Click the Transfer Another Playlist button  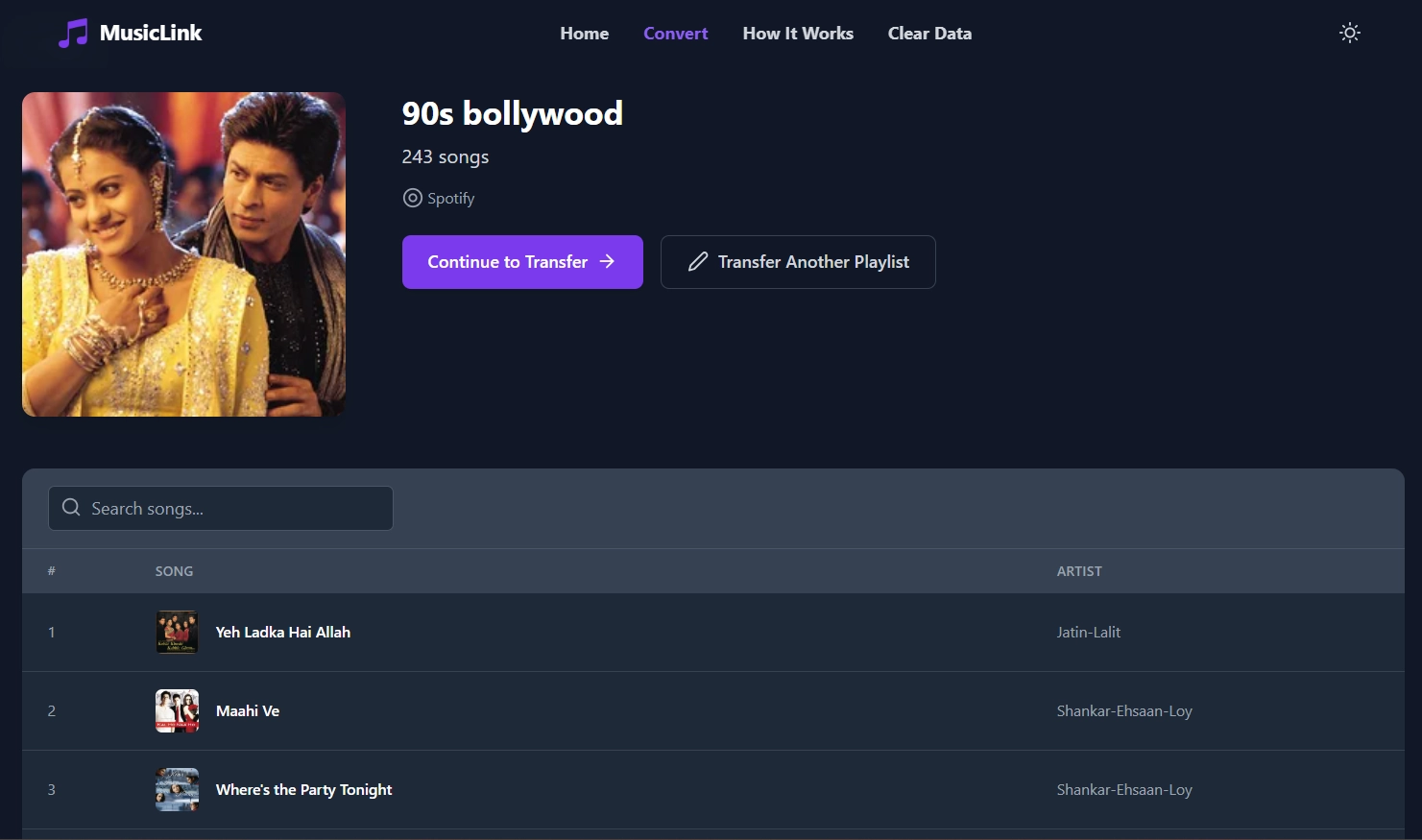point(798,262)
